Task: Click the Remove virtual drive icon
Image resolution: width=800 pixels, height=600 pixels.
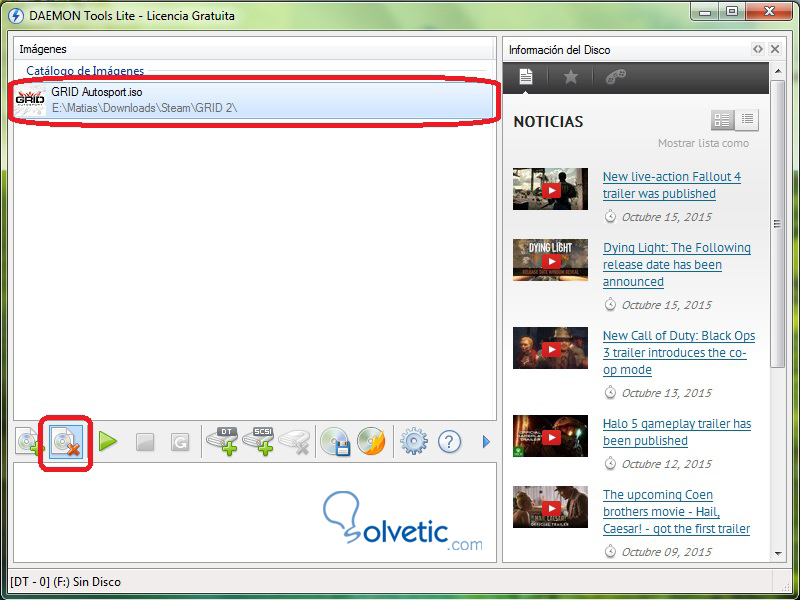Action: [x=294, y=442]
